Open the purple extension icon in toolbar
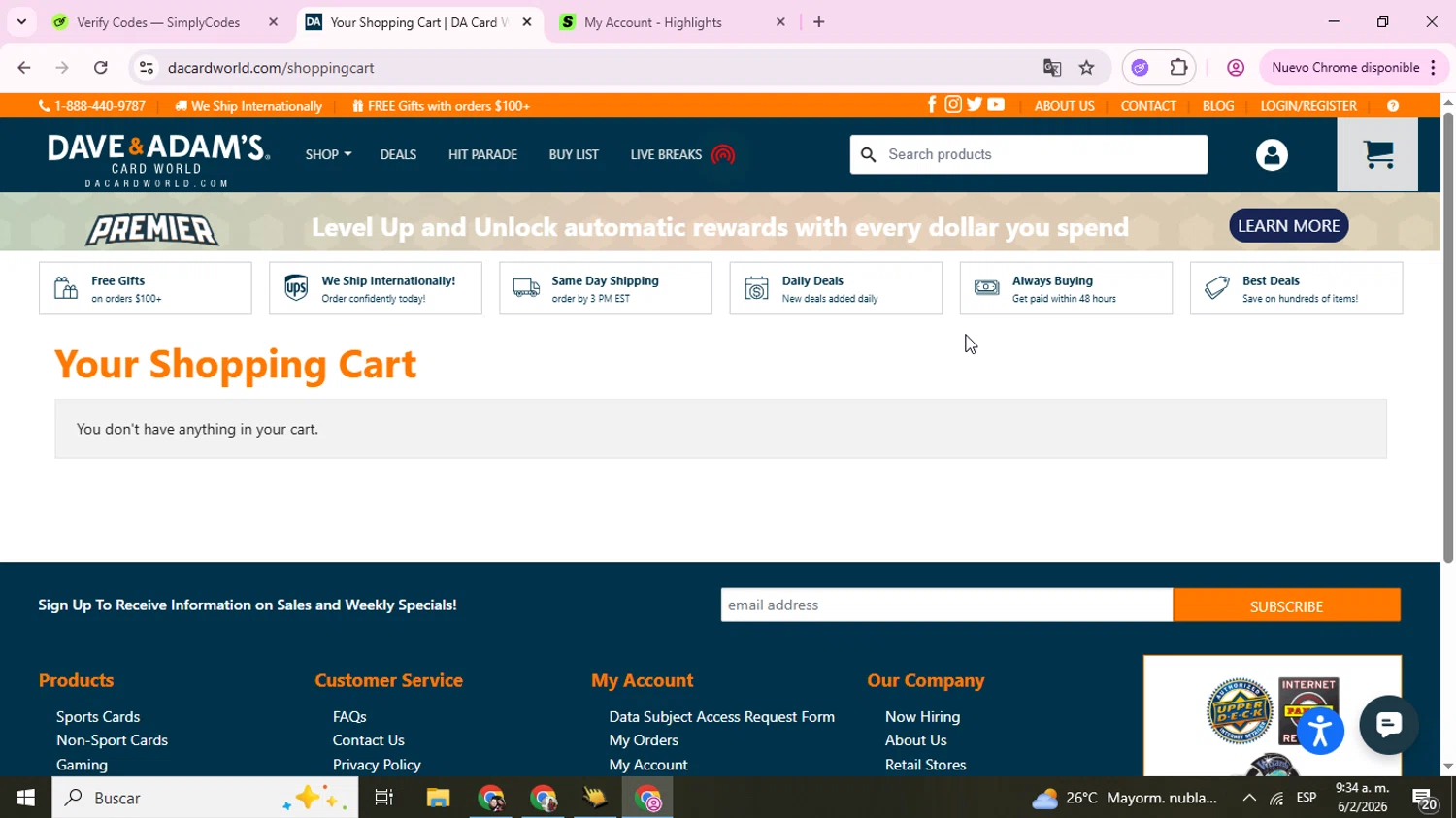The image size is (1456, 818). [x=1140, y=68]
